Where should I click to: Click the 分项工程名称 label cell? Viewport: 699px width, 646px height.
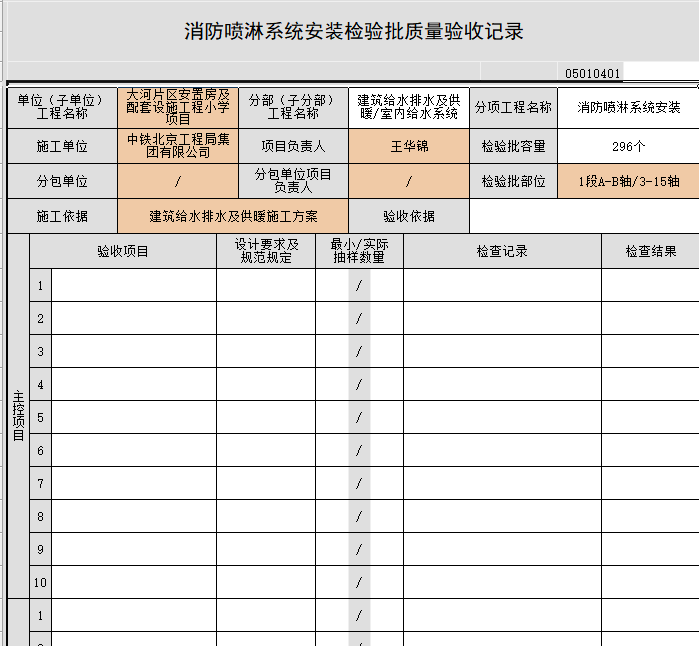(x=513, y=107)
